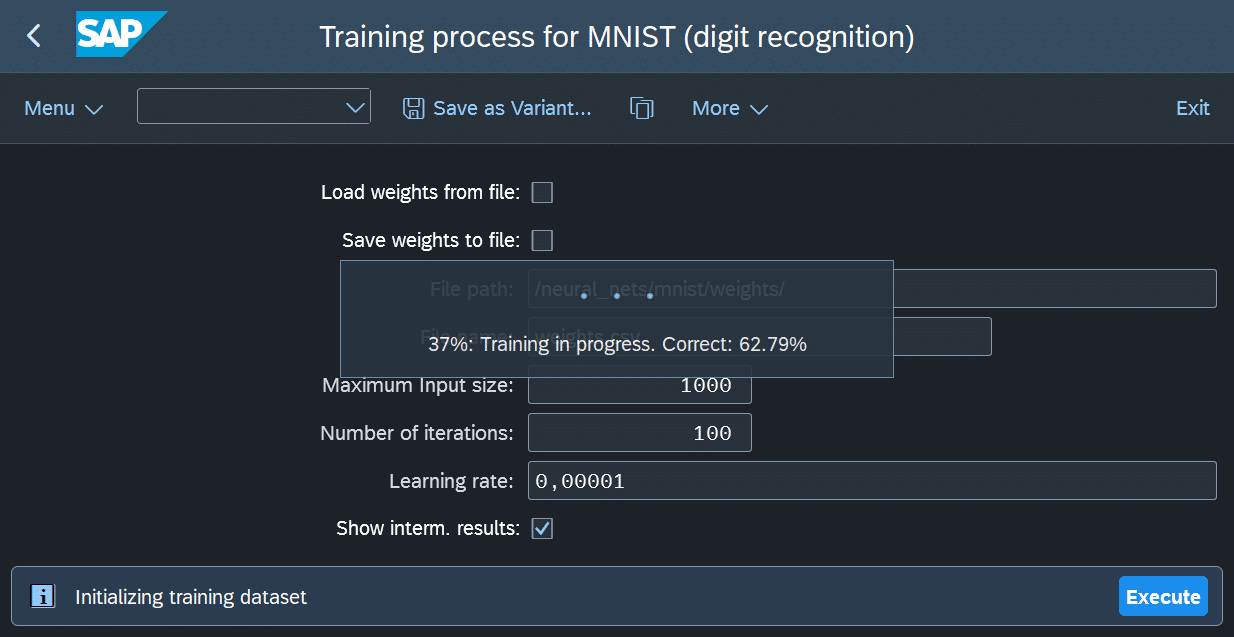
Task: Enable the Load weights from file checkbox
Action: pos(541,192)
